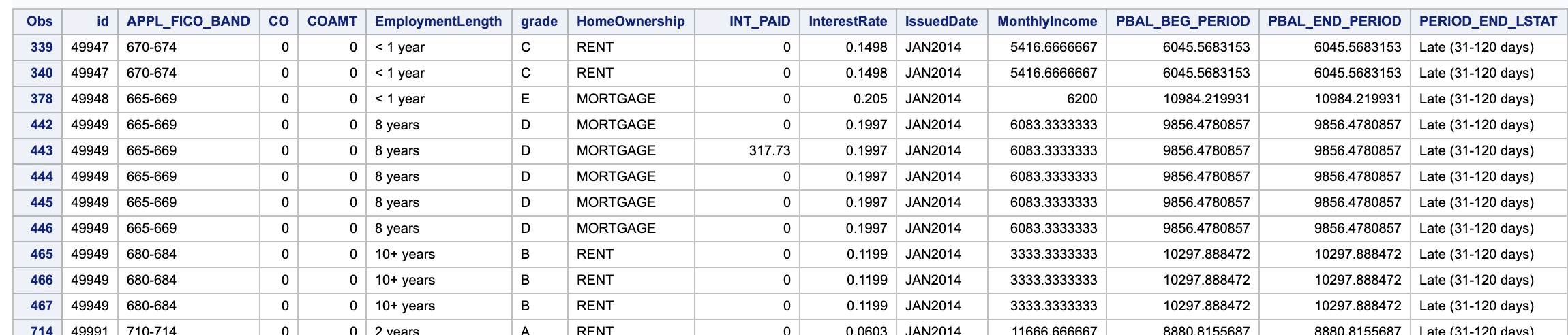Click the PBAL_BEG_PERIOD column header
1568x335 pixels.
1183,21
